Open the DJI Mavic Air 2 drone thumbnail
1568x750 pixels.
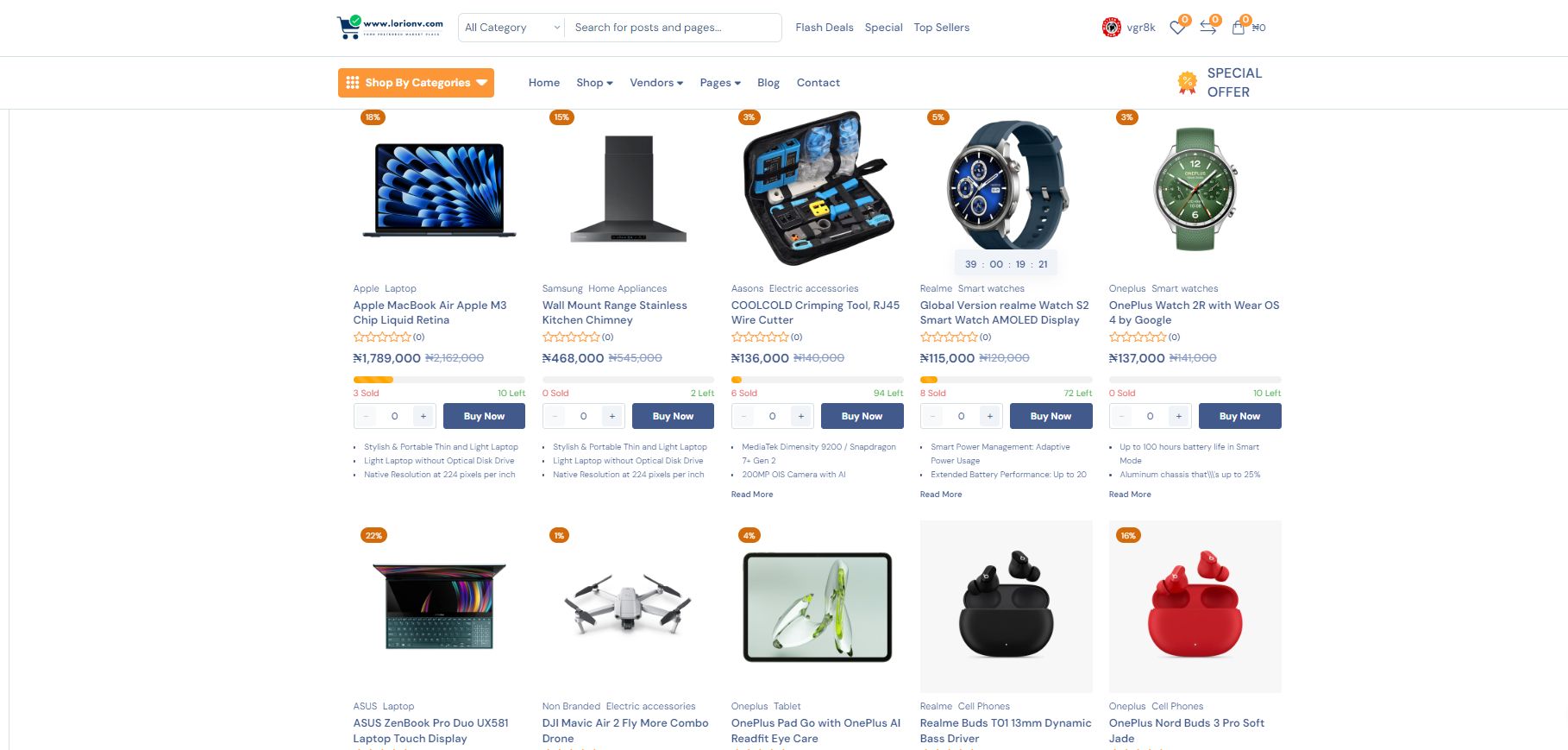click(628, 607)
